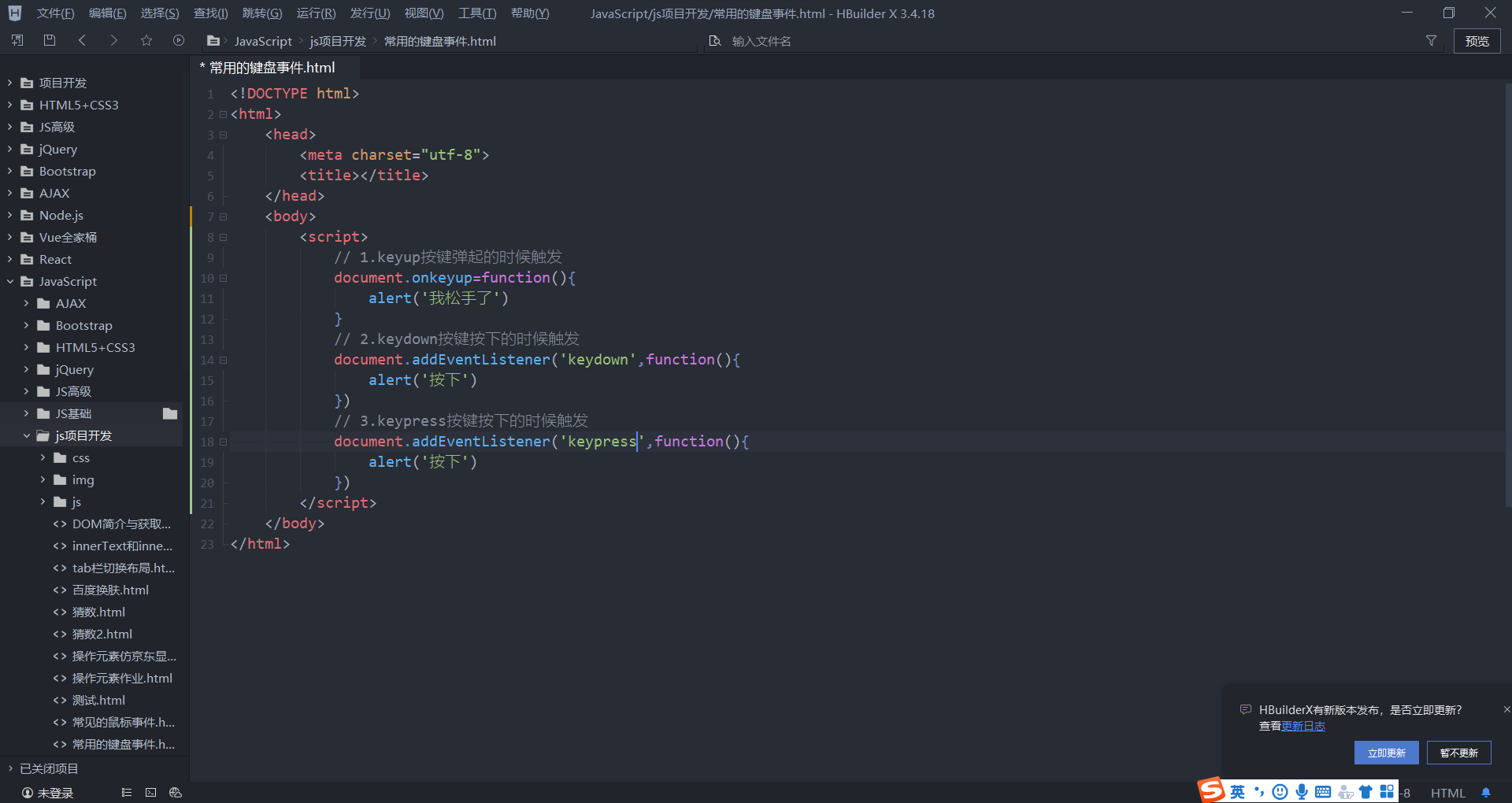Viewport: 1512px width, 803px height.
Task: Click the star bookmark icon in toolbar
Action: click(146, 40)
